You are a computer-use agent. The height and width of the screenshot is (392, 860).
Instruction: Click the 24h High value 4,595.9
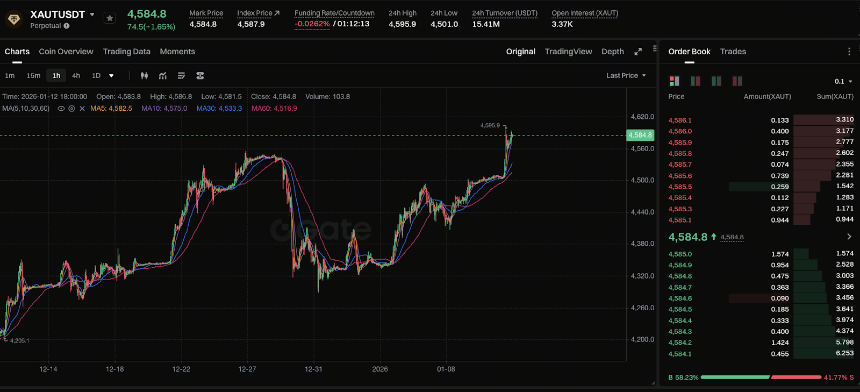[402, 24]
